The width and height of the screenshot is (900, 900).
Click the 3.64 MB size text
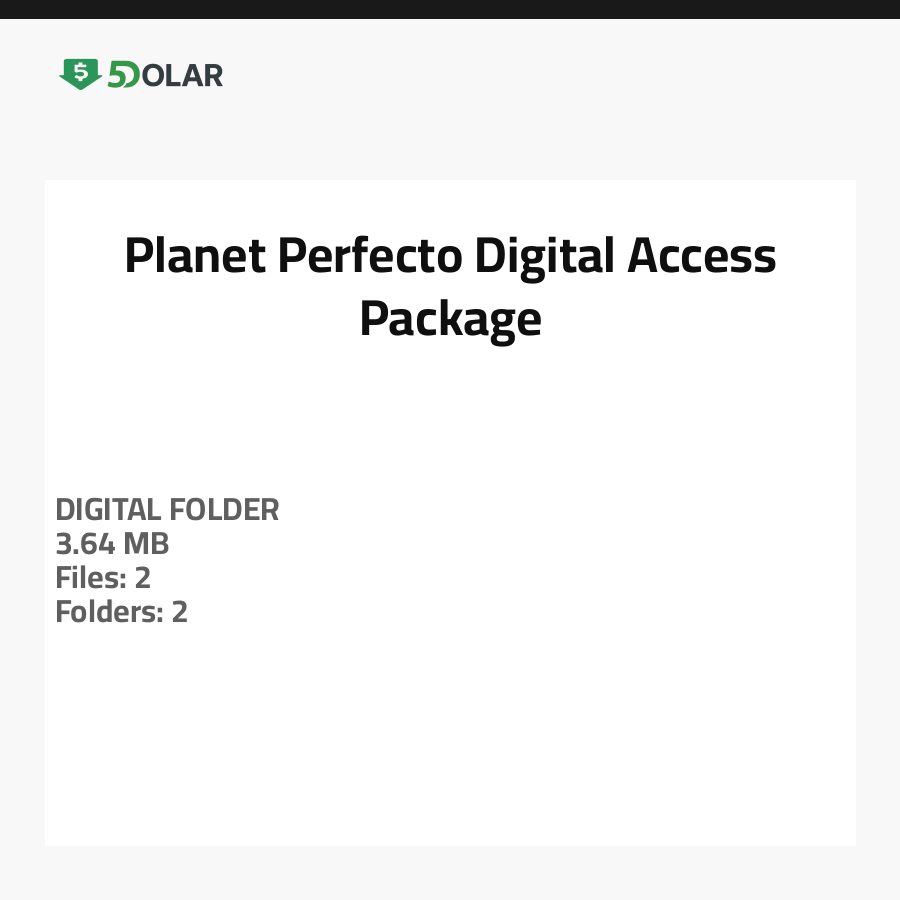[112, 544]
